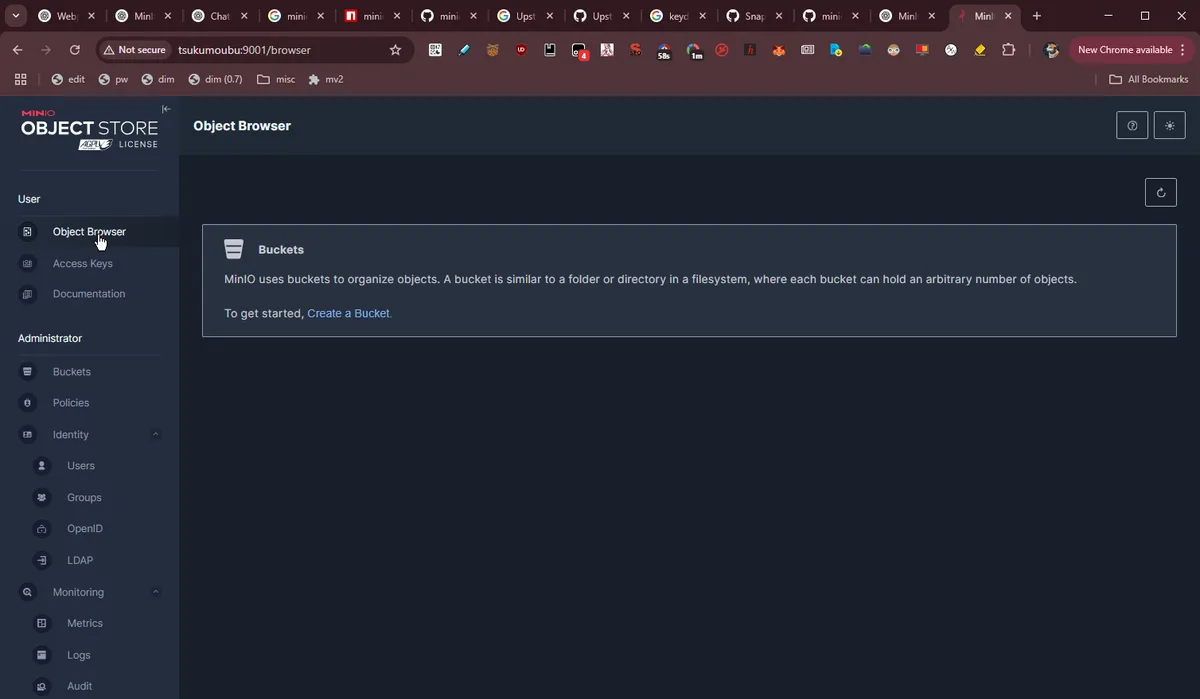Open the Policies page

71,403
